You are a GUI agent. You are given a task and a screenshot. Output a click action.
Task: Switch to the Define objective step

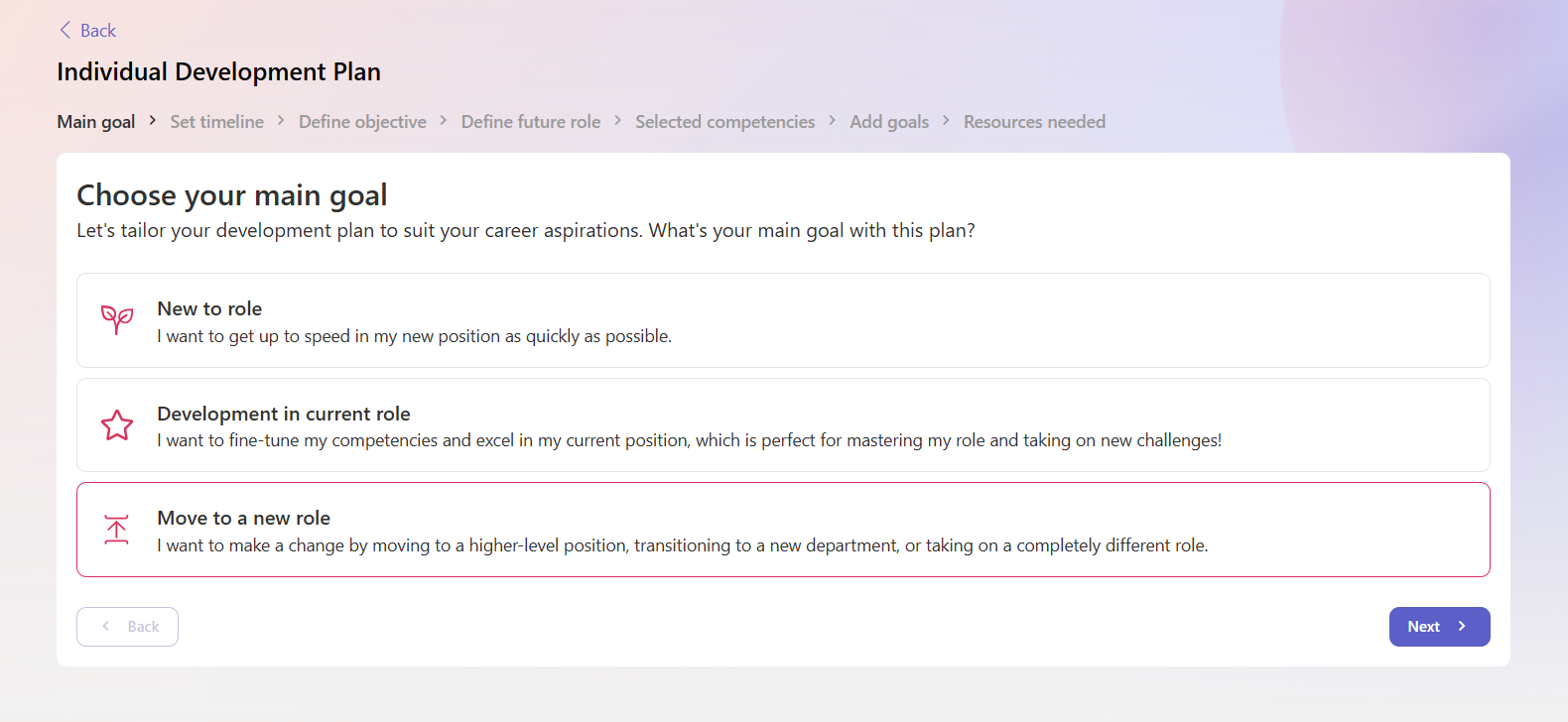pyautogui.click(x=362, y=122)
